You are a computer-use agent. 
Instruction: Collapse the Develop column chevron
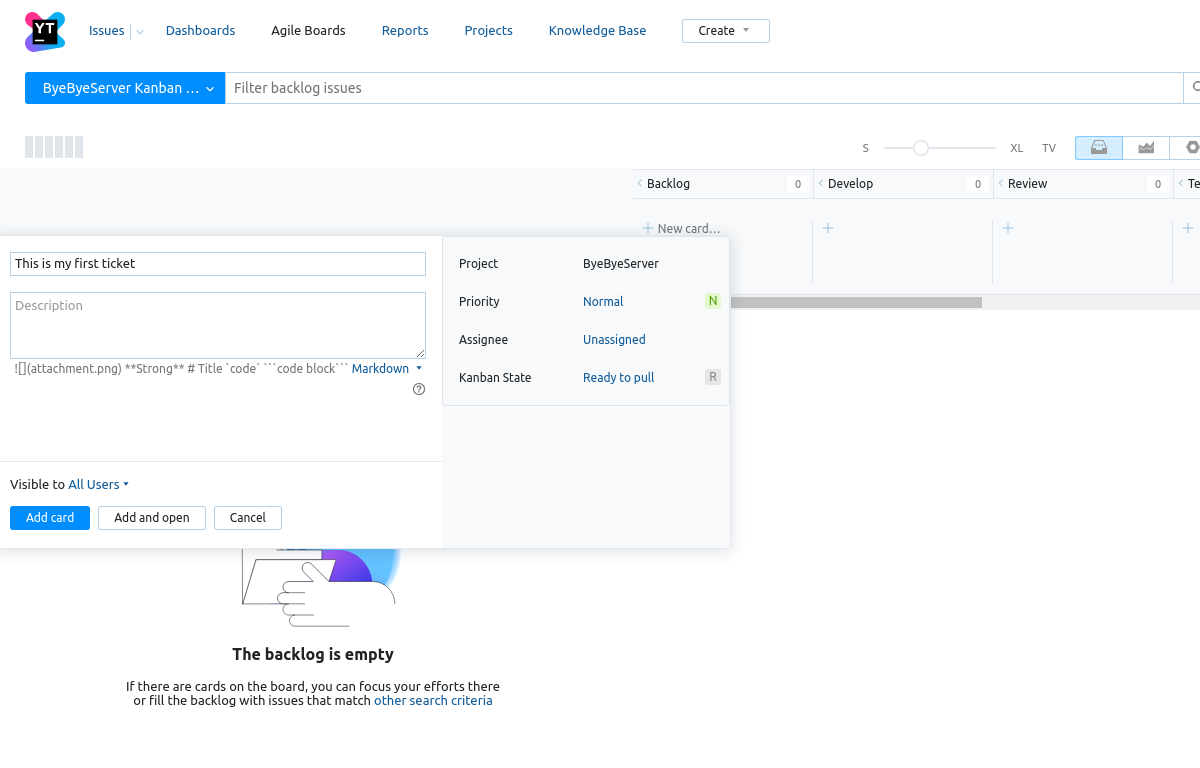click(x=820, y=183)
